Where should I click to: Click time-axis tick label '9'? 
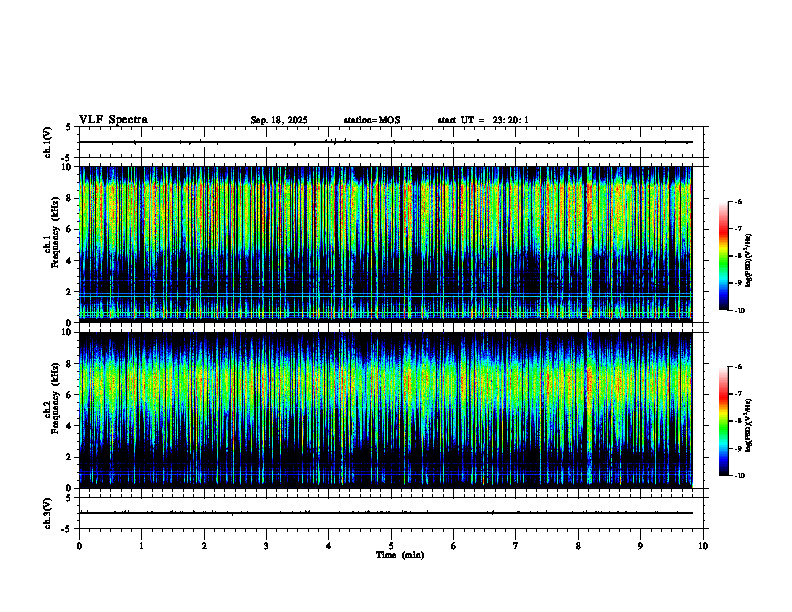(640, 546)
